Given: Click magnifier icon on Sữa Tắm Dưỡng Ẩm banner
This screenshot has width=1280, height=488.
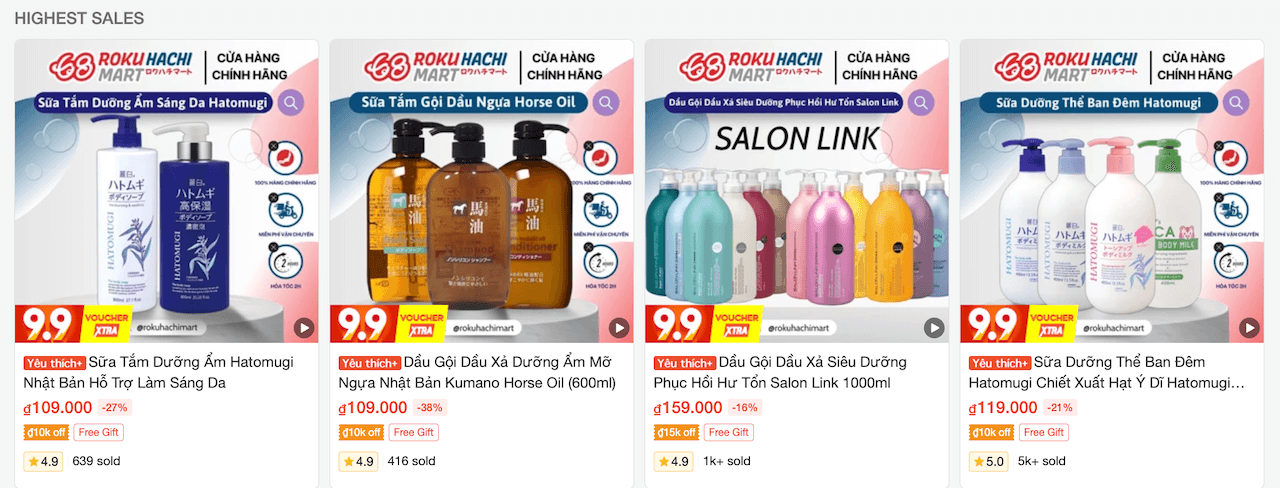Looking at the screenshot, I should pos(291,102).
